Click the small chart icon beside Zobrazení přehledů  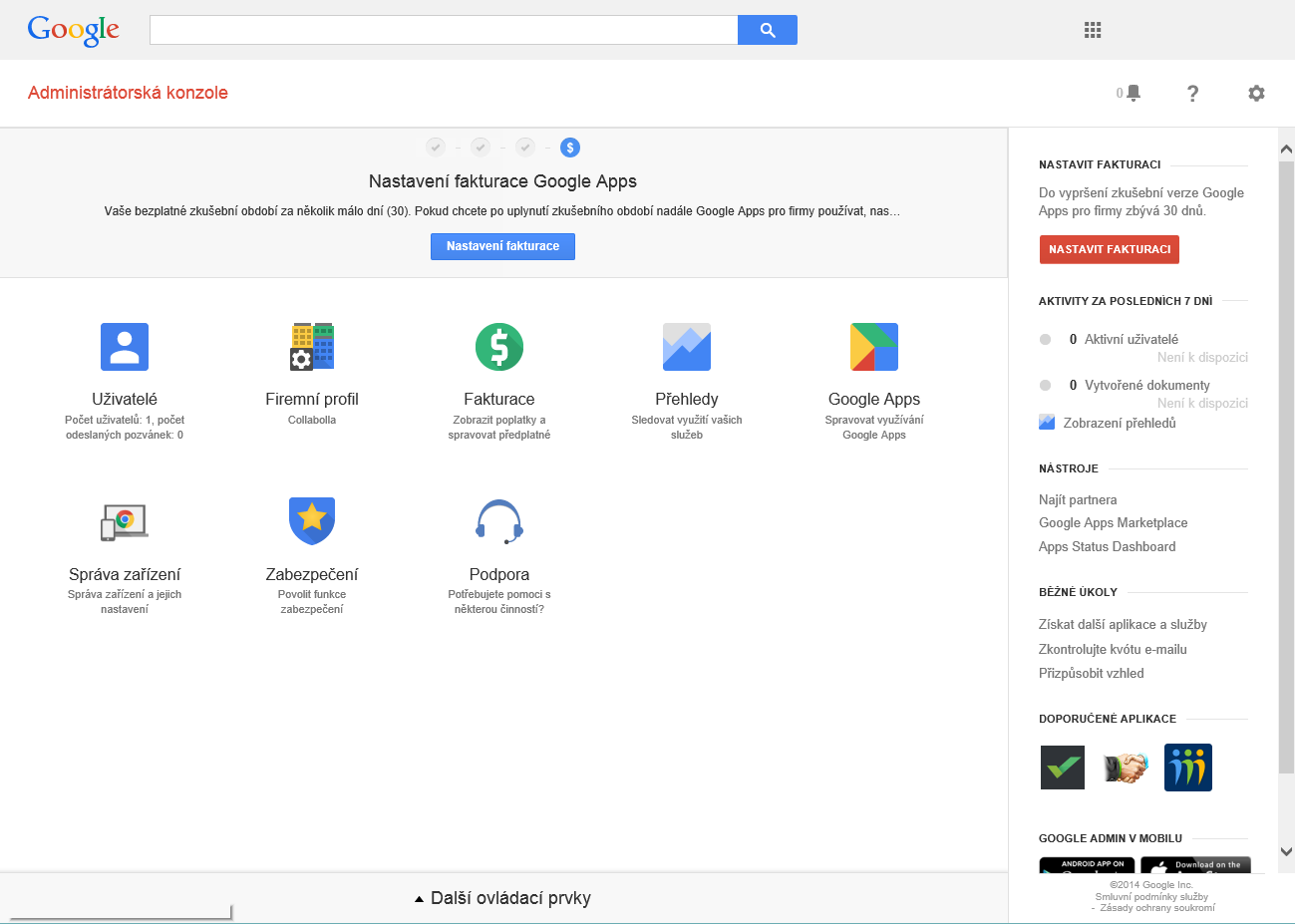[1047, 423]
